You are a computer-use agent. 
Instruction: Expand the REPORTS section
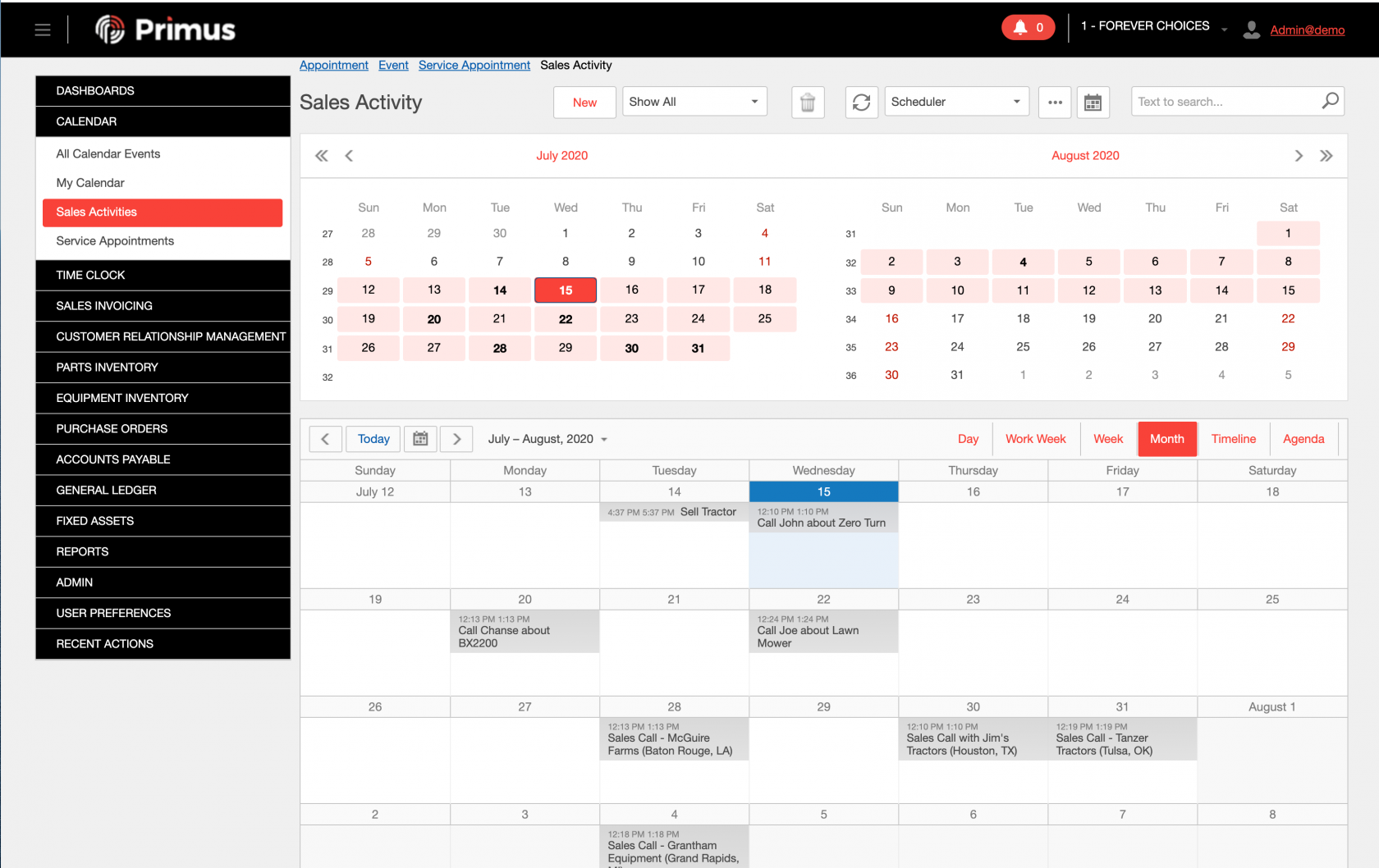tap(163, 552)
